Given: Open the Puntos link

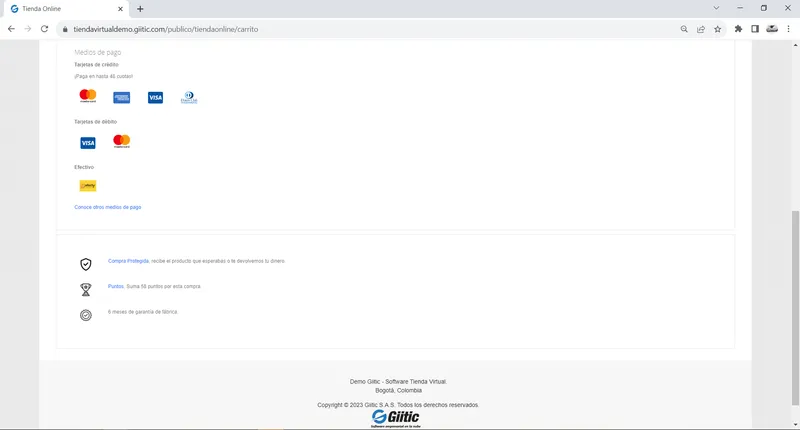Looking at the screenshot, I should point(116,287).
